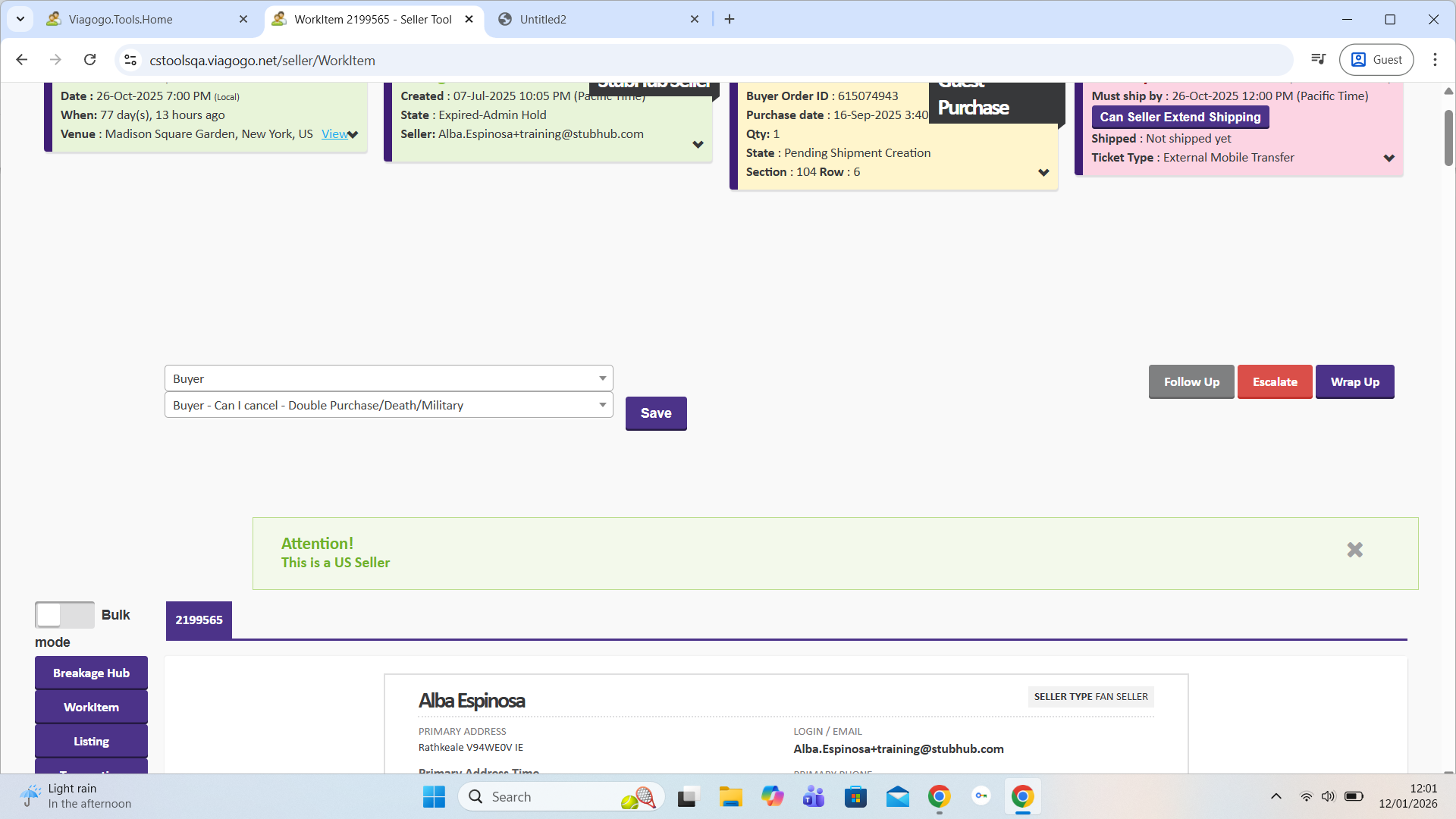This screenshot has height=819, width=1456.
Task: Expand the buyer order card chevron
Action: 1043,173
